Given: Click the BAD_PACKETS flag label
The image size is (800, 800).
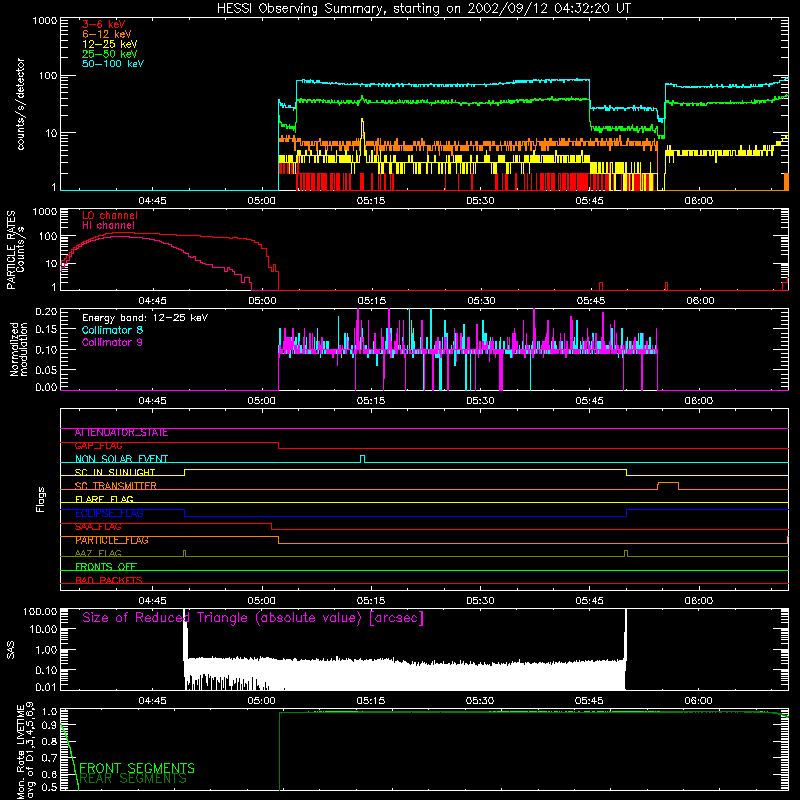Looking at the screenshot, I should (x=109, y=580).
